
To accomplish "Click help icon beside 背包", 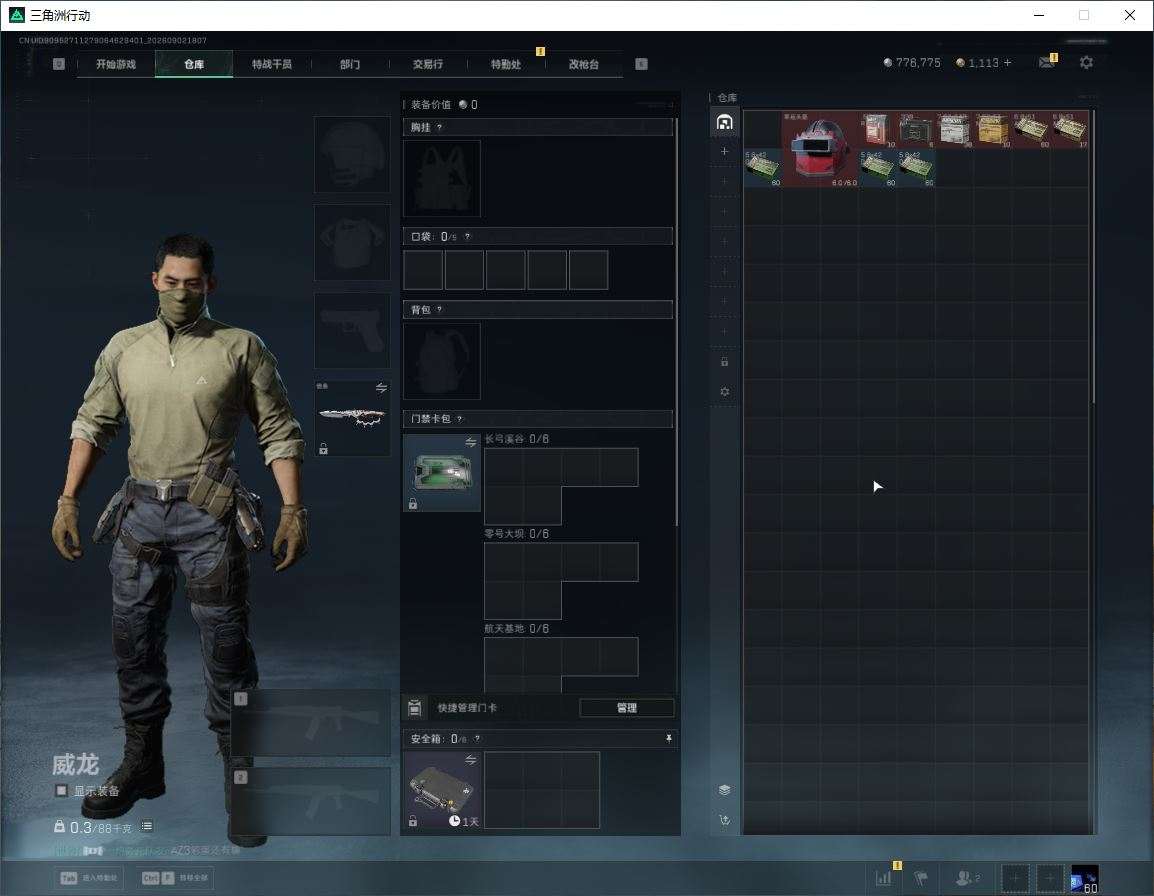I will (x=439, y=310).
